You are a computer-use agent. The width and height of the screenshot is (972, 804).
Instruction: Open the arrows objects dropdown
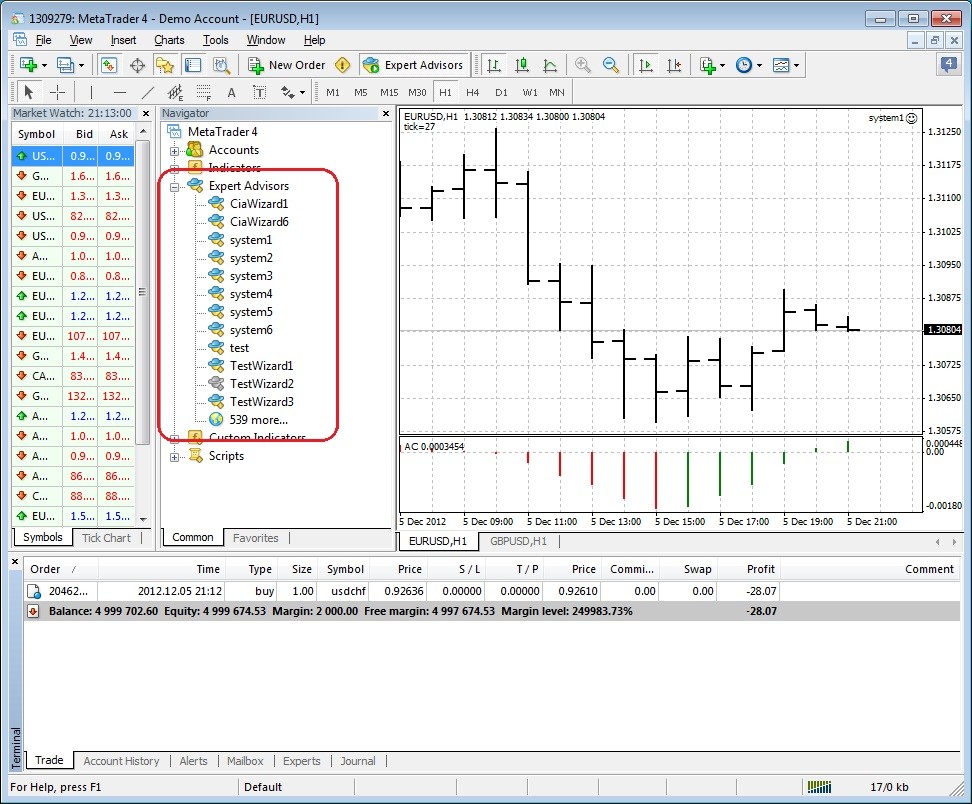(x=303, y=93)
